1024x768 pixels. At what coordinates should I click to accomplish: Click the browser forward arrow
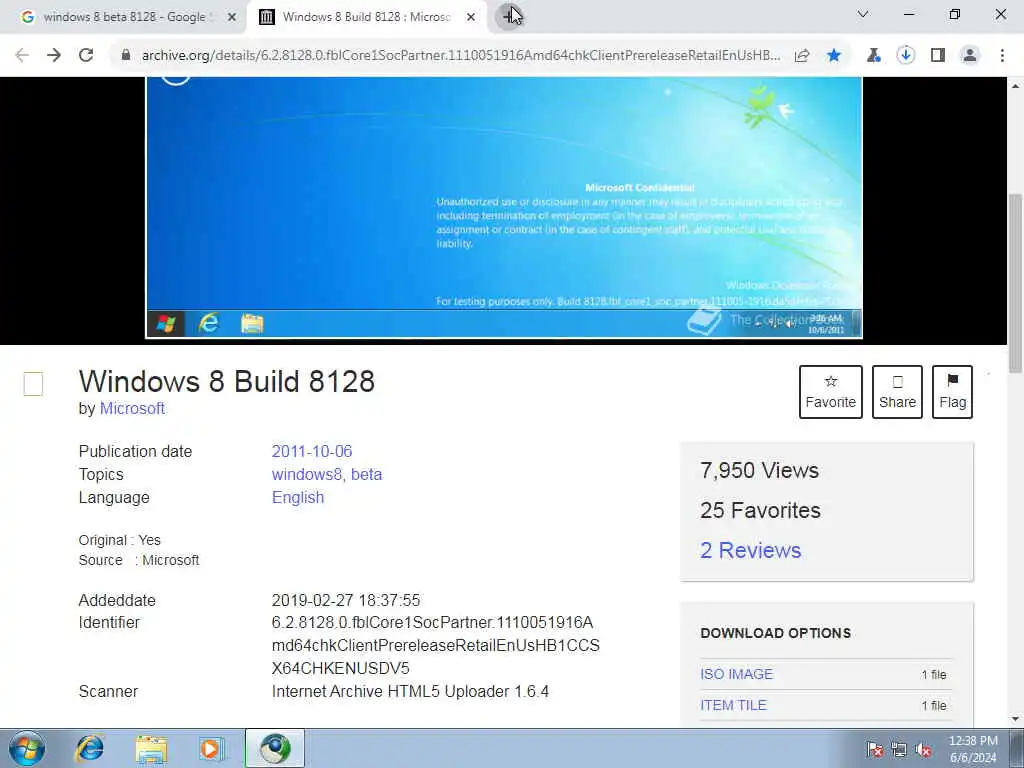point(54,56)
